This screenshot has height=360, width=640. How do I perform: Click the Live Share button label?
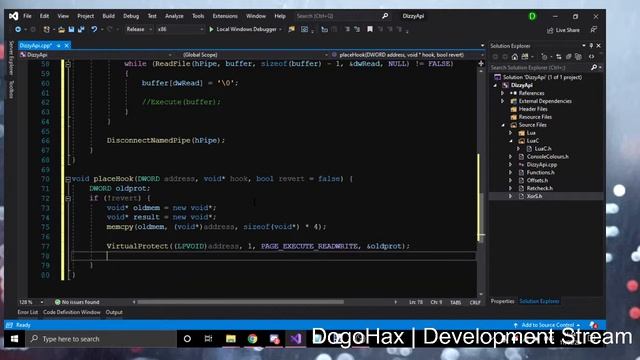568,30
